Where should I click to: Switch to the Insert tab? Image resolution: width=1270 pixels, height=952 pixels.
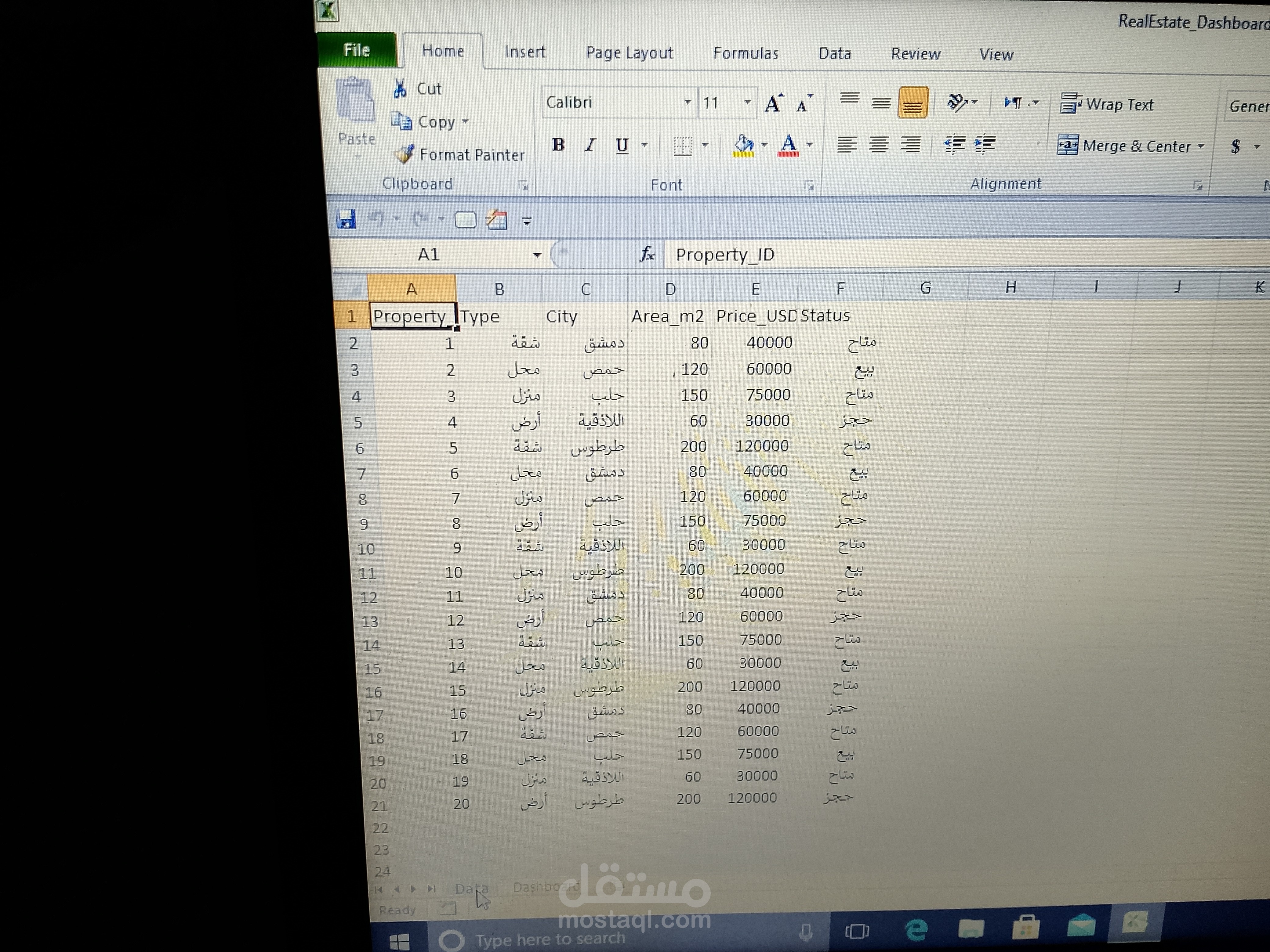tap(525, 52)
